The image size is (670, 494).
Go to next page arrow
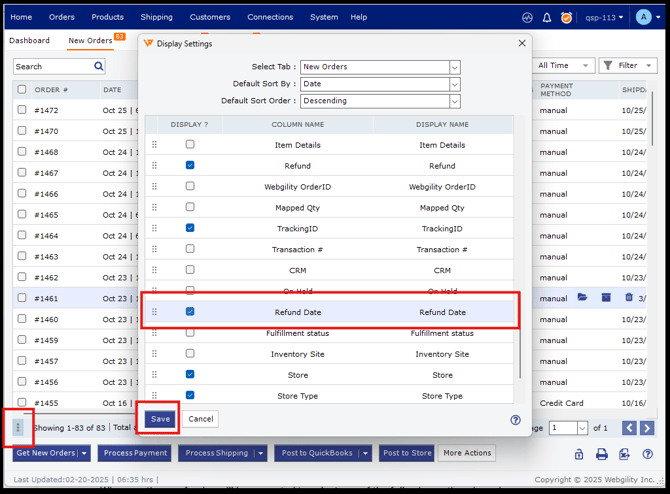point(647,428)
